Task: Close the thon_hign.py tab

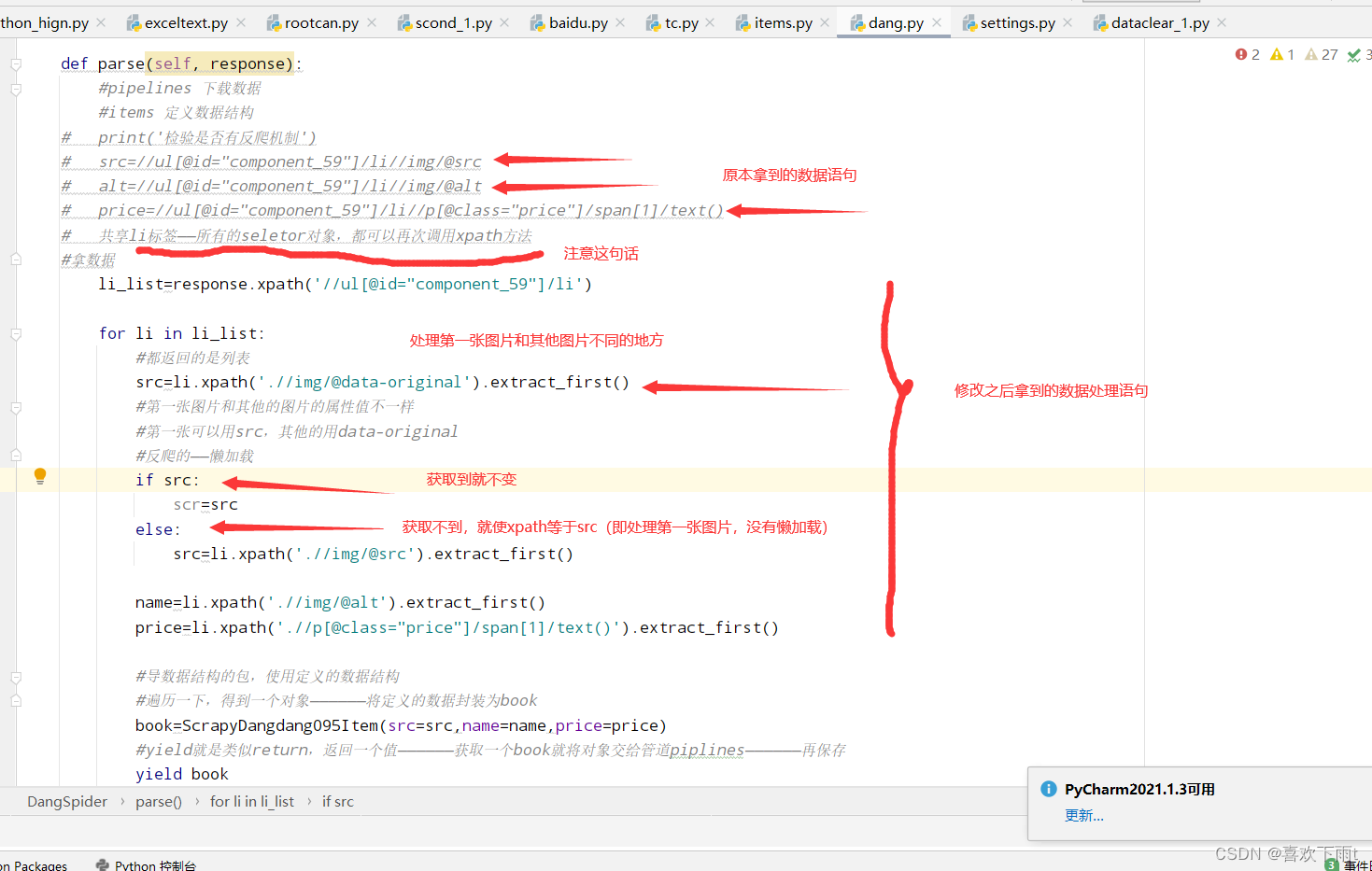Action: coord(101,22)
